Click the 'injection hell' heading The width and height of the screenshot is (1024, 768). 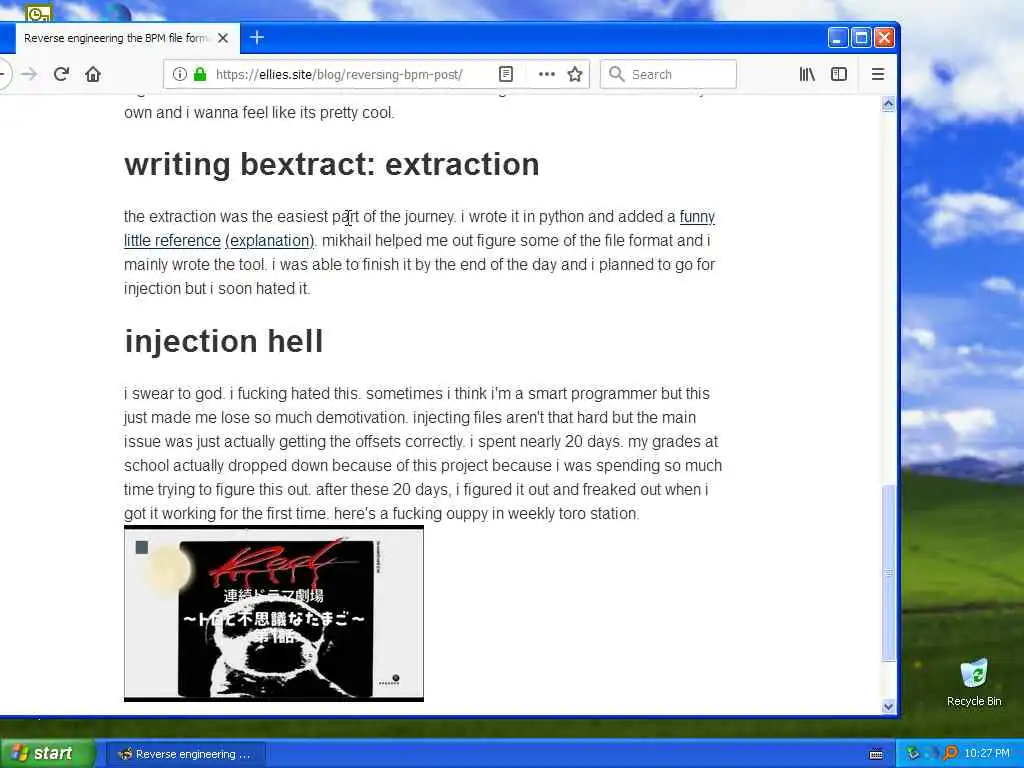[223, 341]
